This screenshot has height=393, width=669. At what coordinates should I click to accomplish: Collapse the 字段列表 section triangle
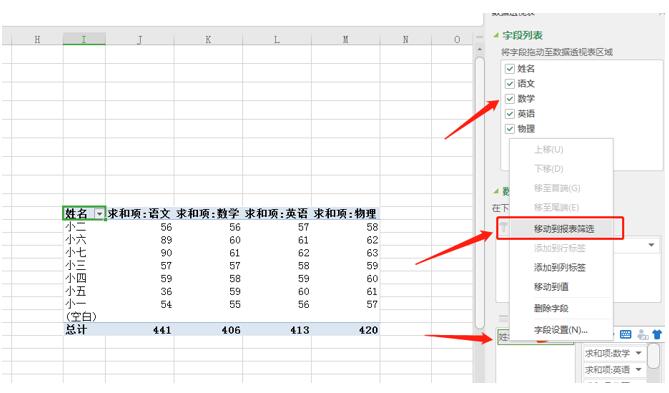click(x=496, y=35)
